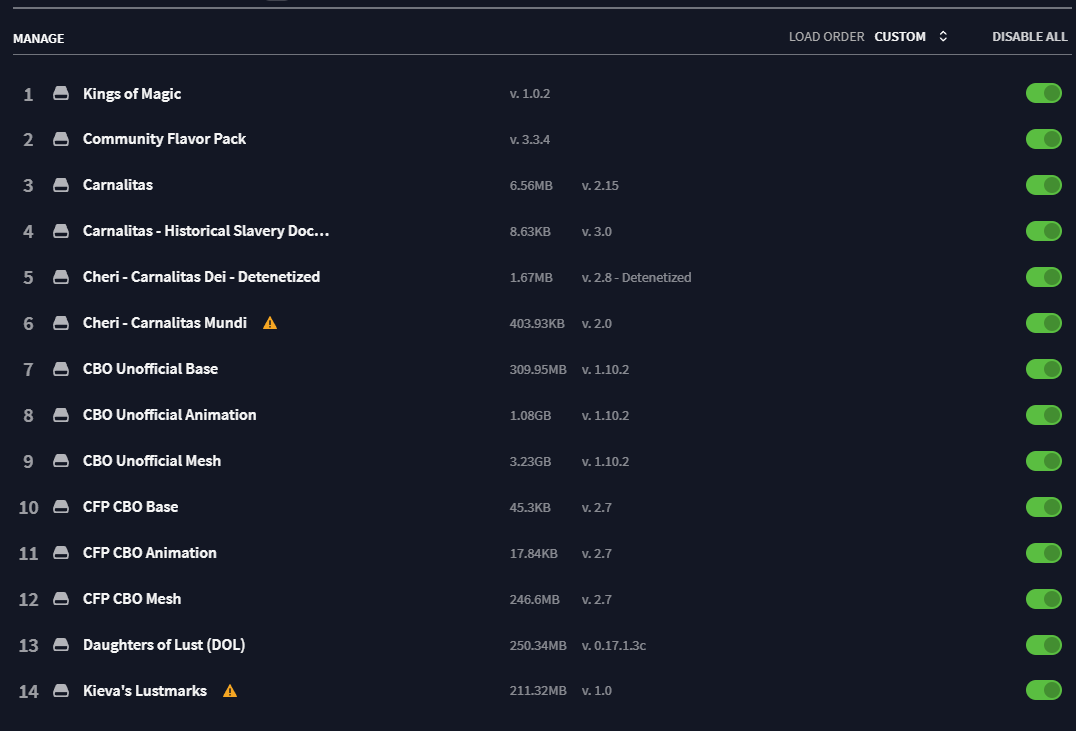Switch off the Carnalitas v. 2.15 mod

pyautogui.click(x=1044, y=185)
